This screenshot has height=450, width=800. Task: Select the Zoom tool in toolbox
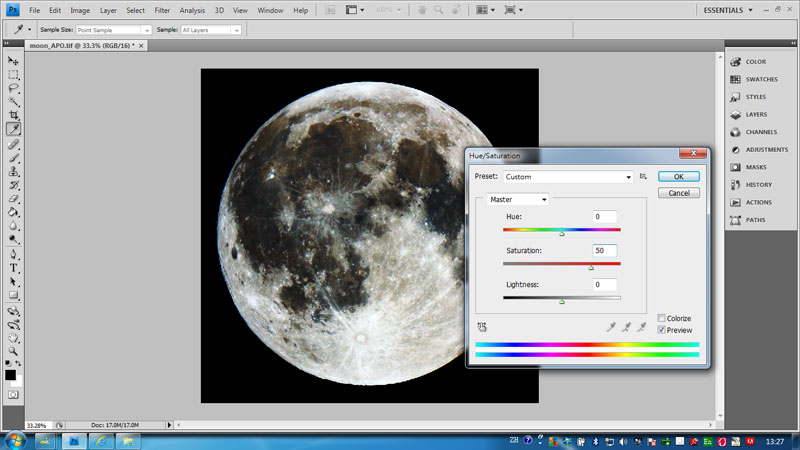pos(14,352)
